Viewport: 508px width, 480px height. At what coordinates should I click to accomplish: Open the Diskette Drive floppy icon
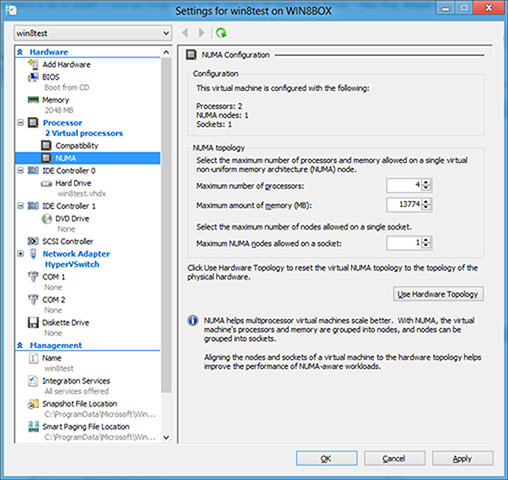[33, 322]
